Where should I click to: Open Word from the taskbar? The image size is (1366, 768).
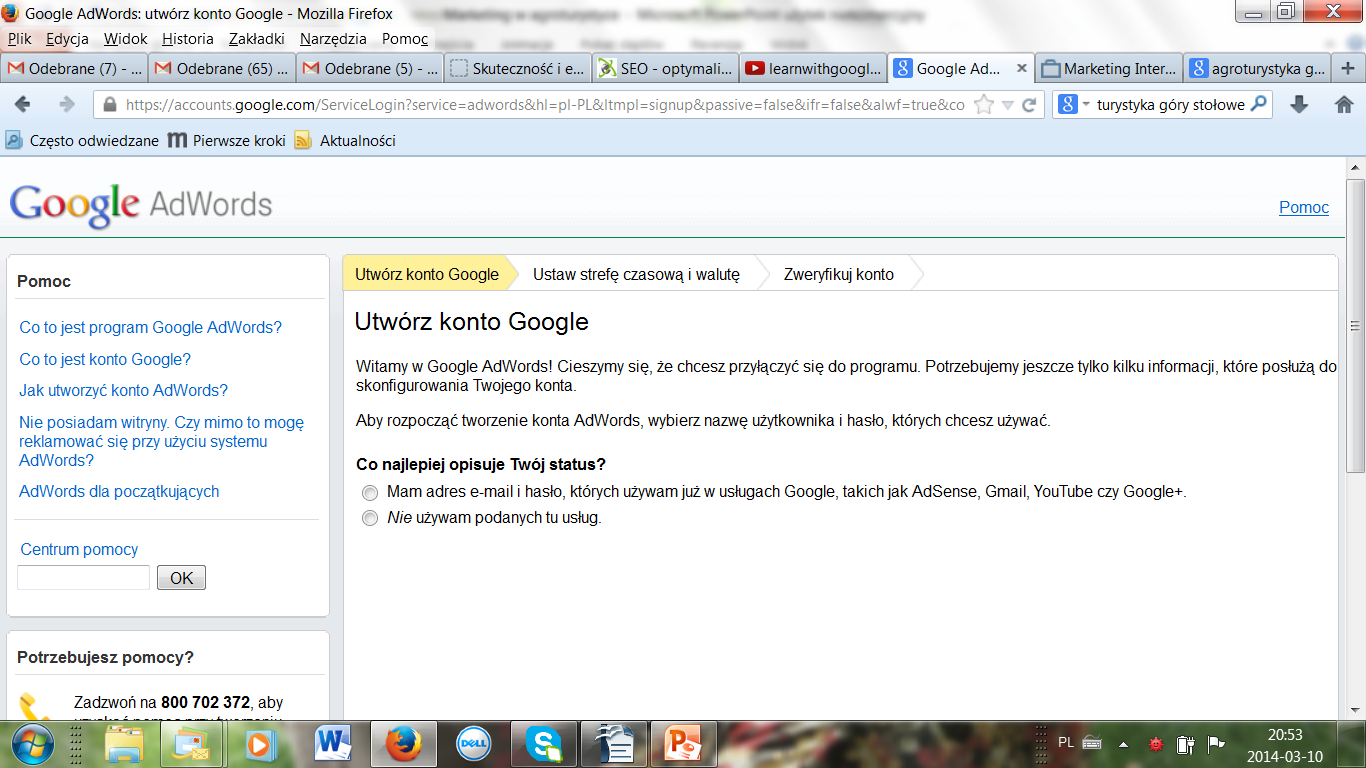(334, 744)
